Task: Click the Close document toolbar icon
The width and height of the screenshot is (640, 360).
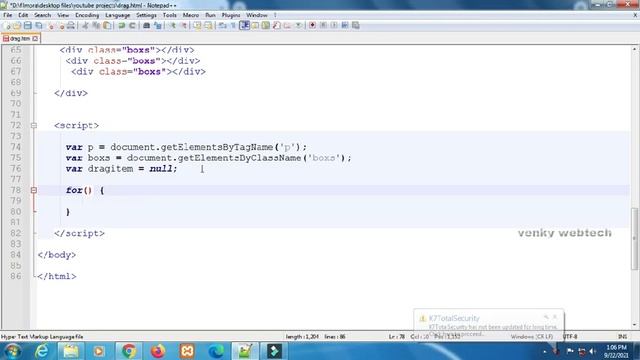Action: click(51, 26)
